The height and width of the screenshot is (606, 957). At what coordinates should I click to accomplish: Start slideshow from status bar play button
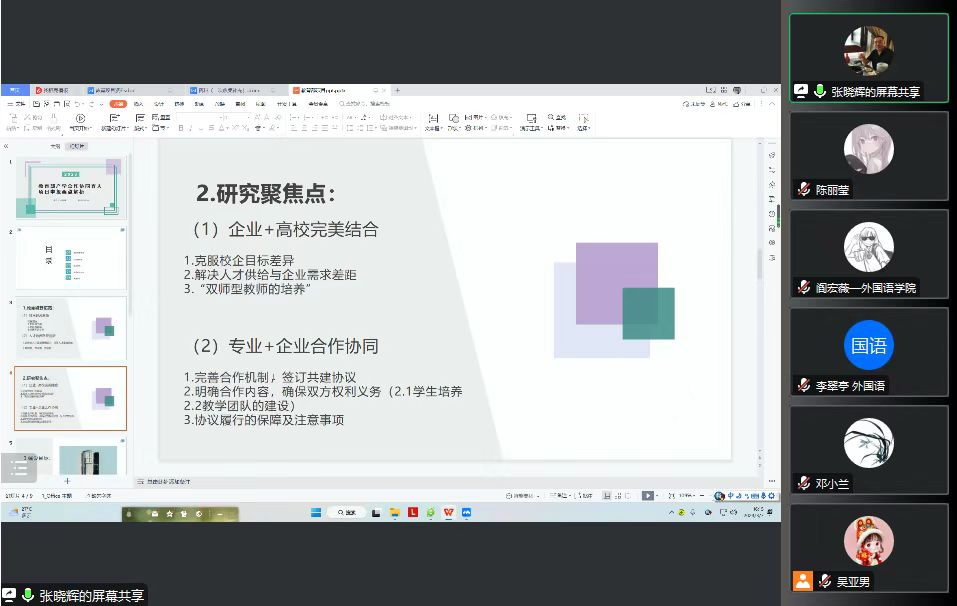(x=648, y=495)
